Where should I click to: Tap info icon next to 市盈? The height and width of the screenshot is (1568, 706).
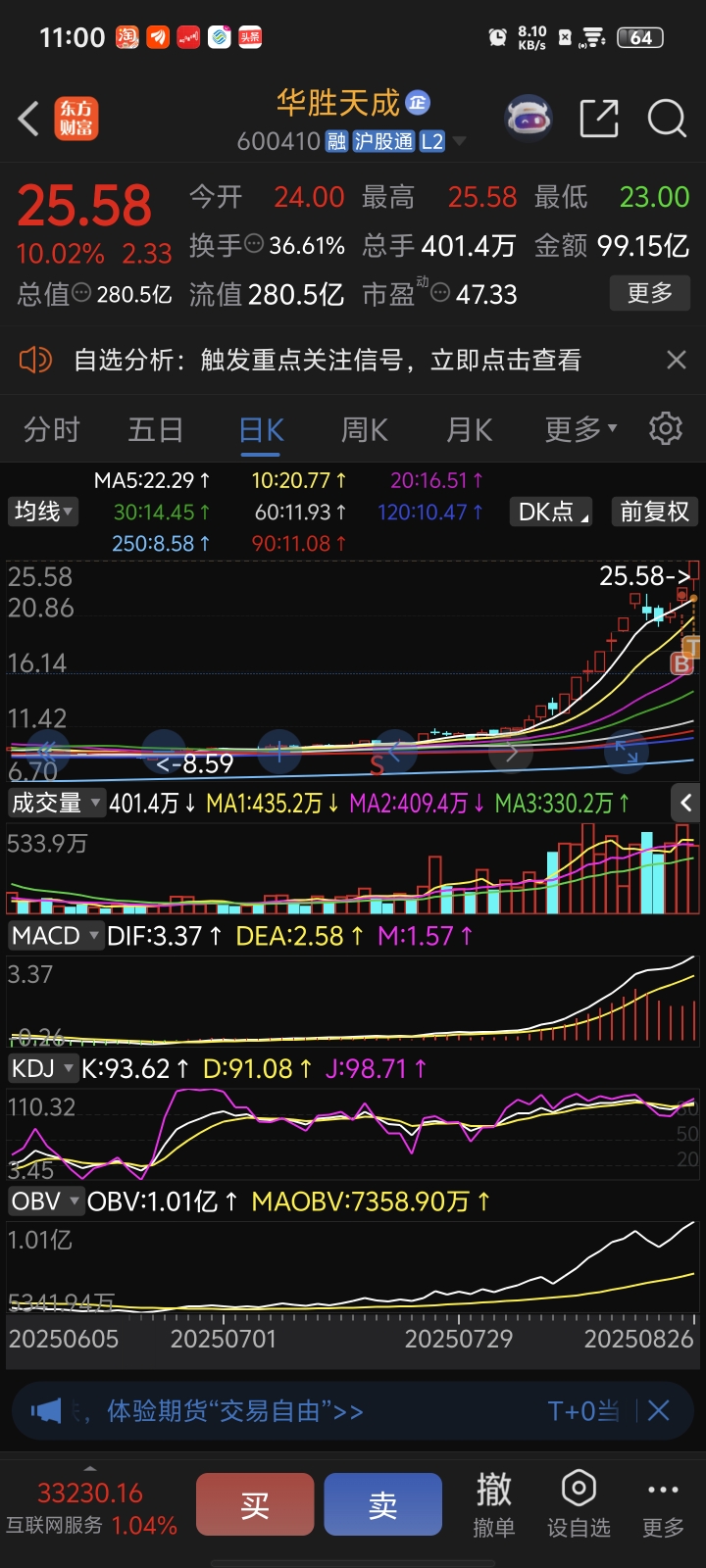440,292
